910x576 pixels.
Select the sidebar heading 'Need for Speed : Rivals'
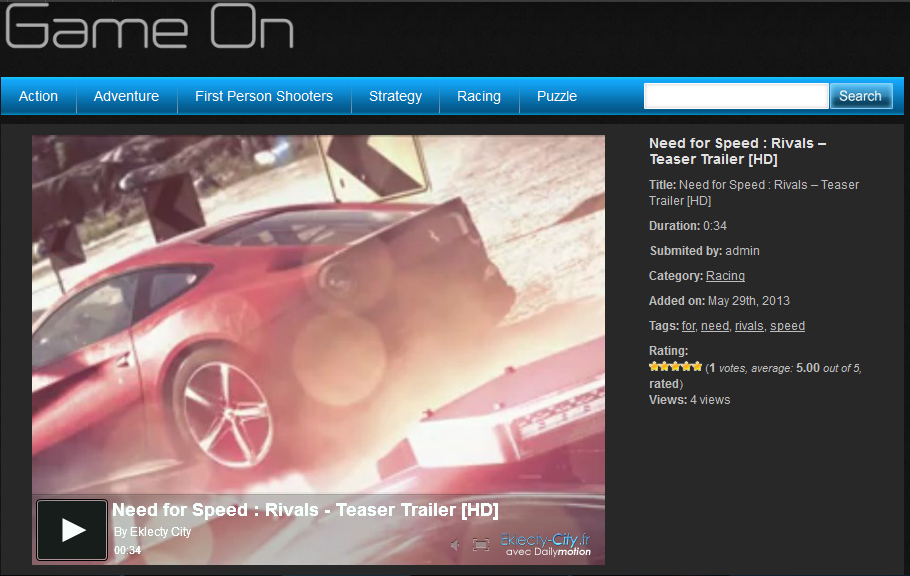tap(738, 151)
